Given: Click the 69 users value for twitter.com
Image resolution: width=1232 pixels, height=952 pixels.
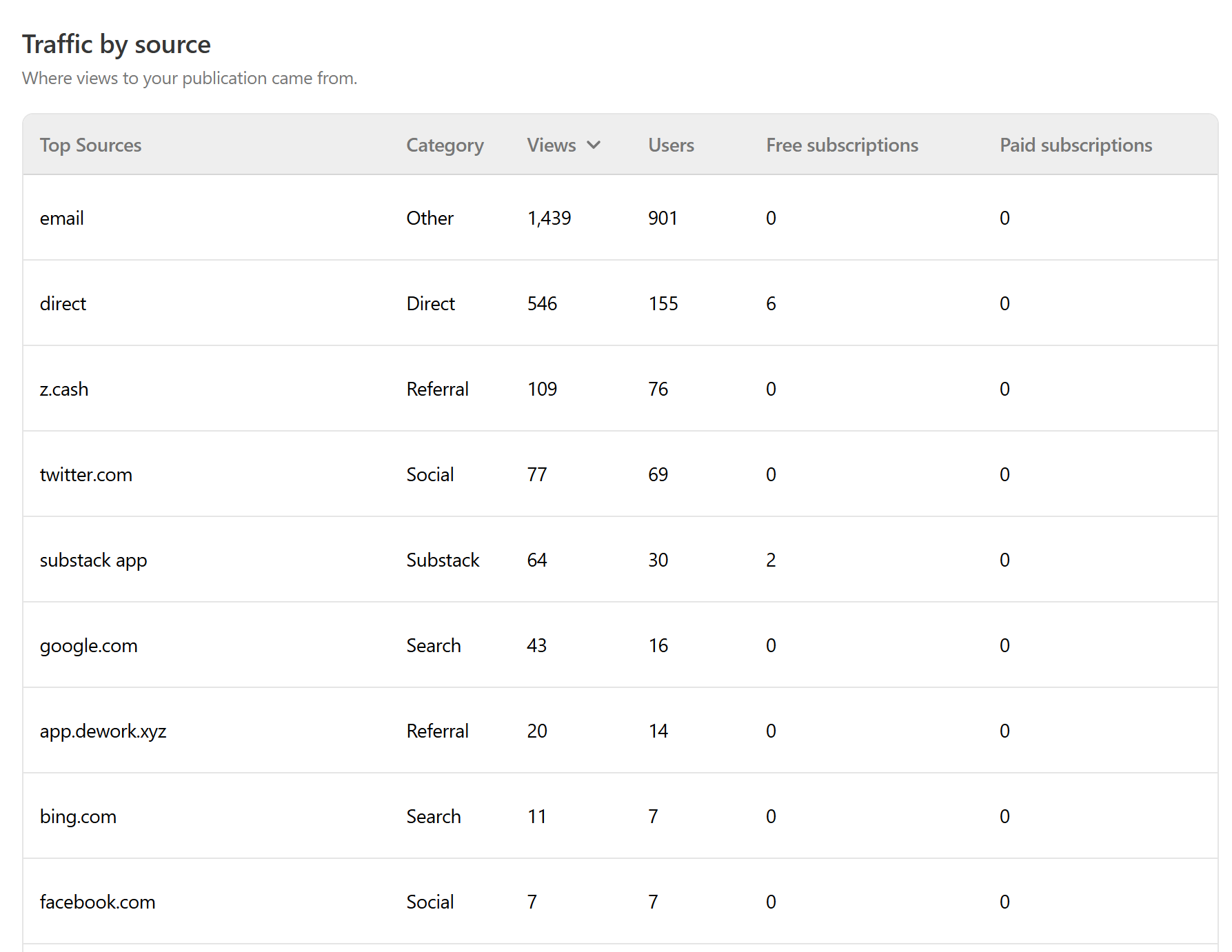Looking at the screenshot, I should pos(658,474).
